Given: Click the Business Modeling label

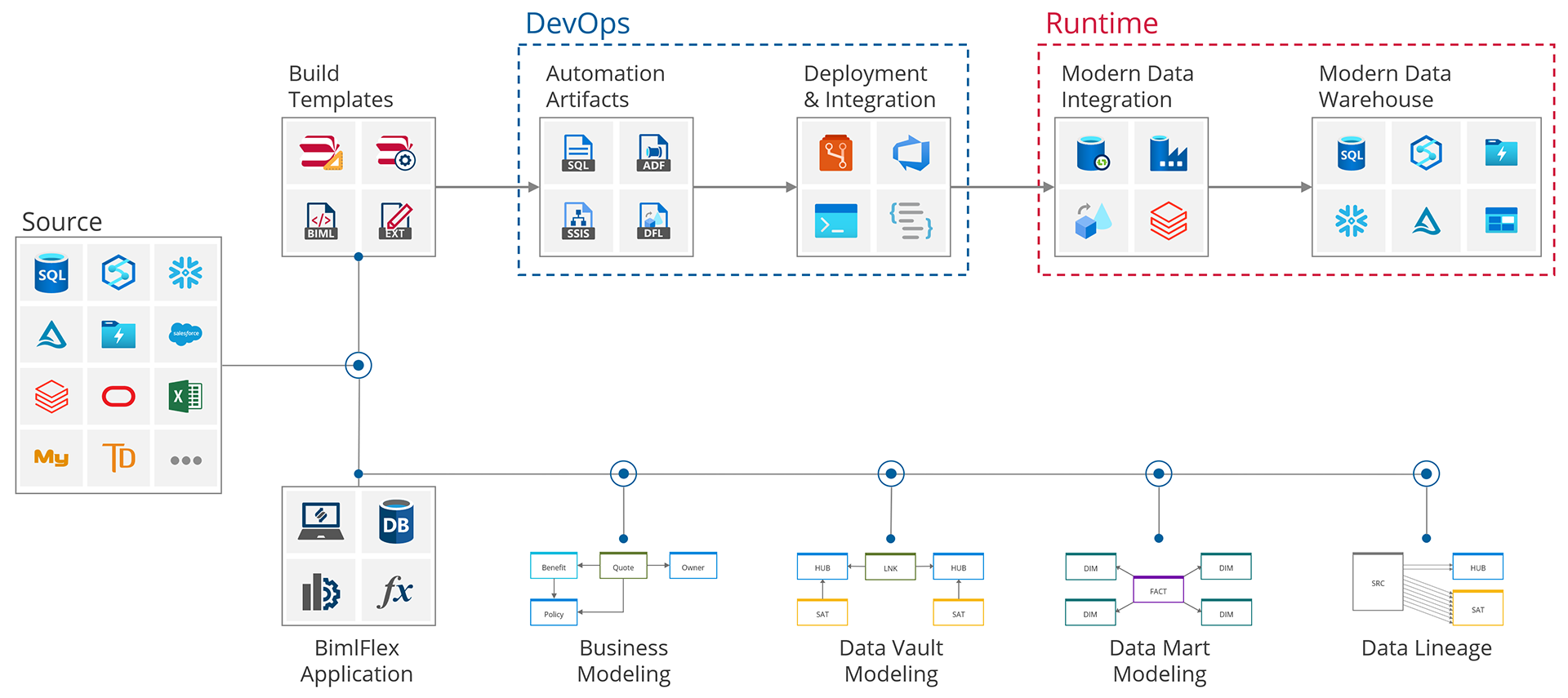Looking at the screenshot, I should (624, 660).
